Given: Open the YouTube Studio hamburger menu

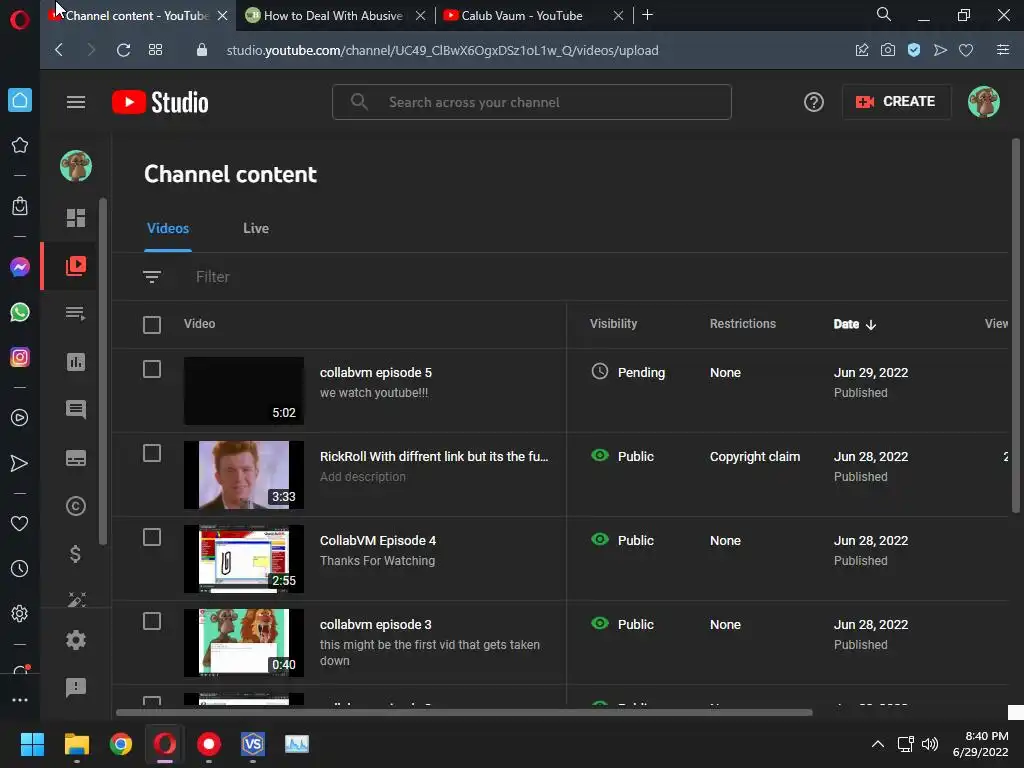Looking at the screenshot, I should (76, 102).
